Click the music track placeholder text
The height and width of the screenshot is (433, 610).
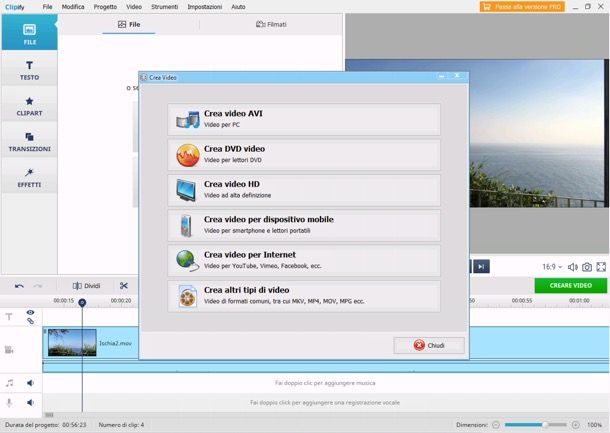coord(325,383)
